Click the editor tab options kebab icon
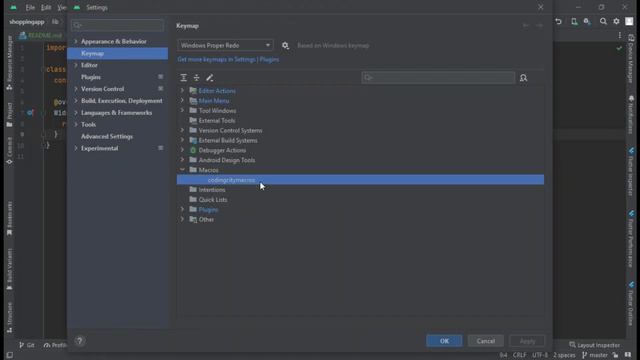This screenshot has height=360, width=640. point(620,35)
